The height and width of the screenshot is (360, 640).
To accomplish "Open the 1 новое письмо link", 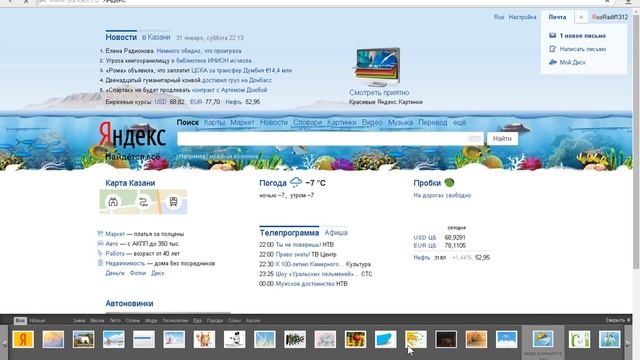I will point(582,36).
